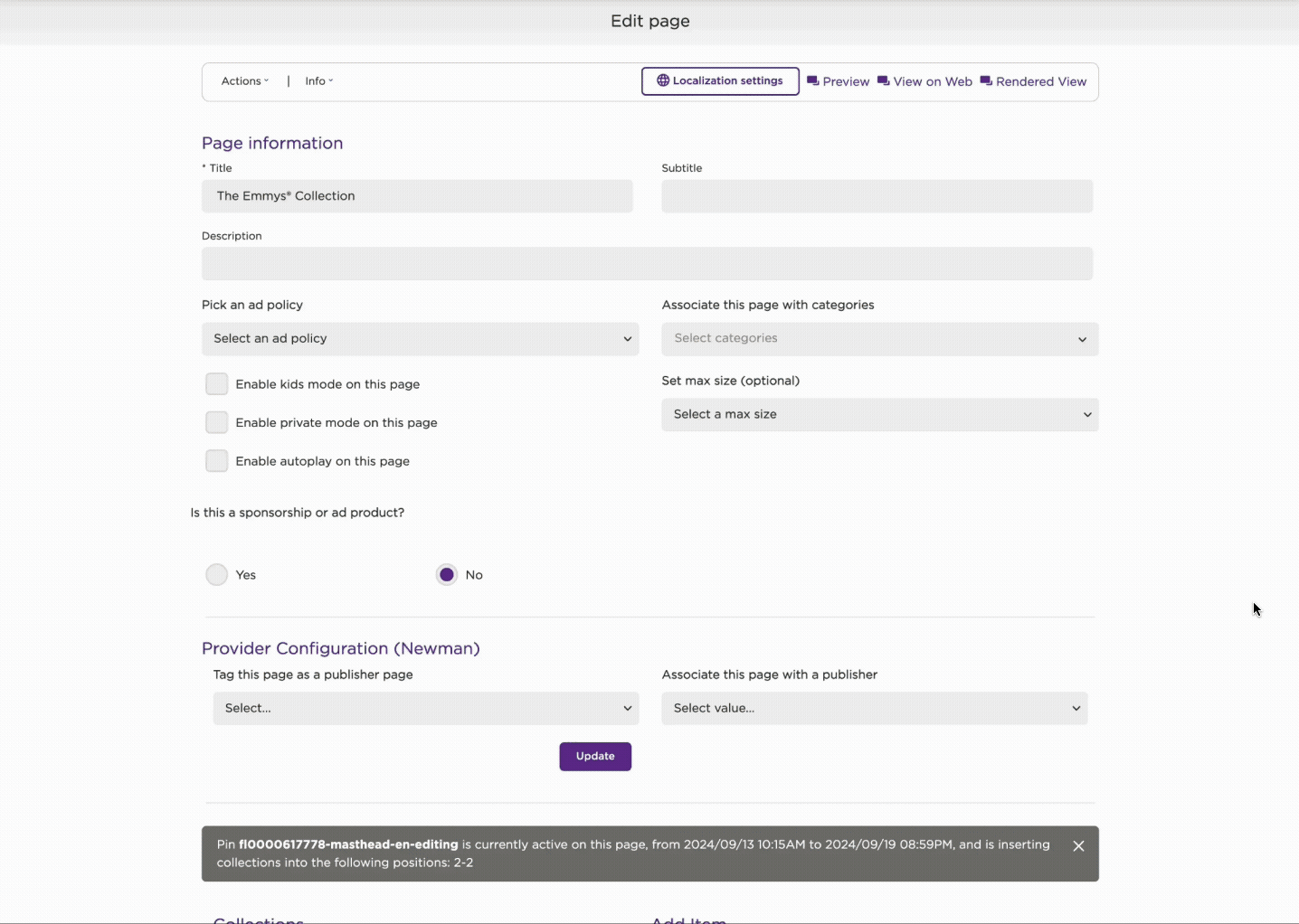Click the 'Pick an ad policy' label
This screenshot has height=924, width=1299.
[x=252, y=305]
